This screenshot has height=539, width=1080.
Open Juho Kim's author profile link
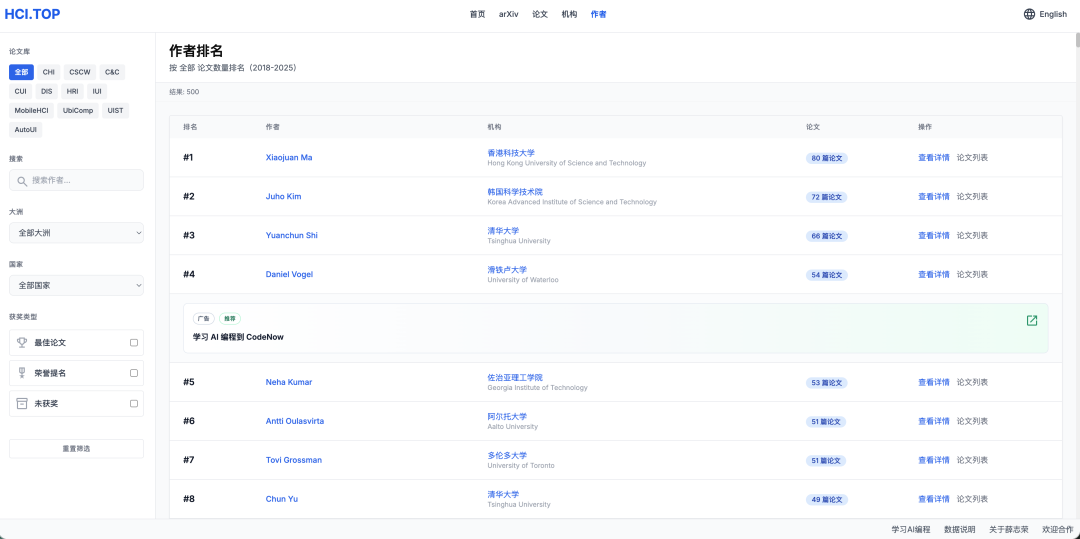click(283, 197)
